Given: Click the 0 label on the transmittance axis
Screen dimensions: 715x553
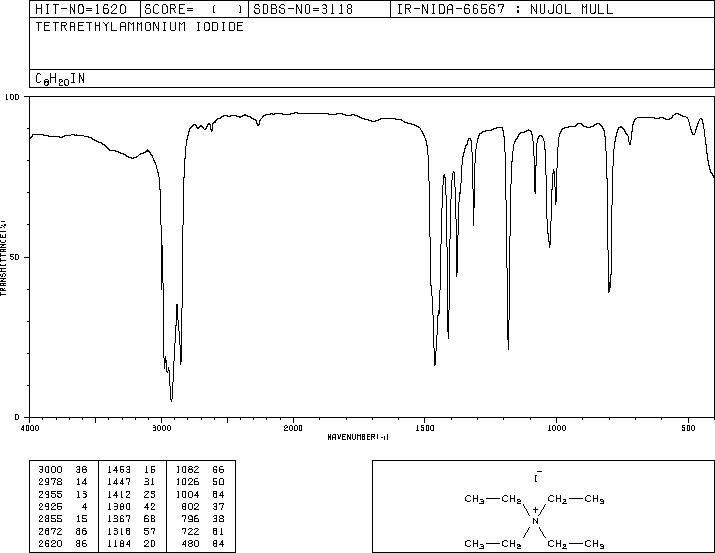Looking at the screenshot, I should point(17,417).
